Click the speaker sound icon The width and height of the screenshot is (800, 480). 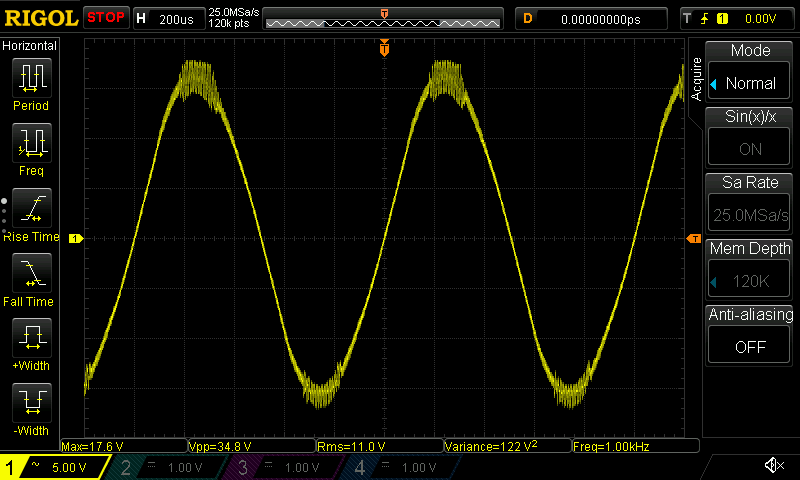pyautogui.click(x=773, y=466)
